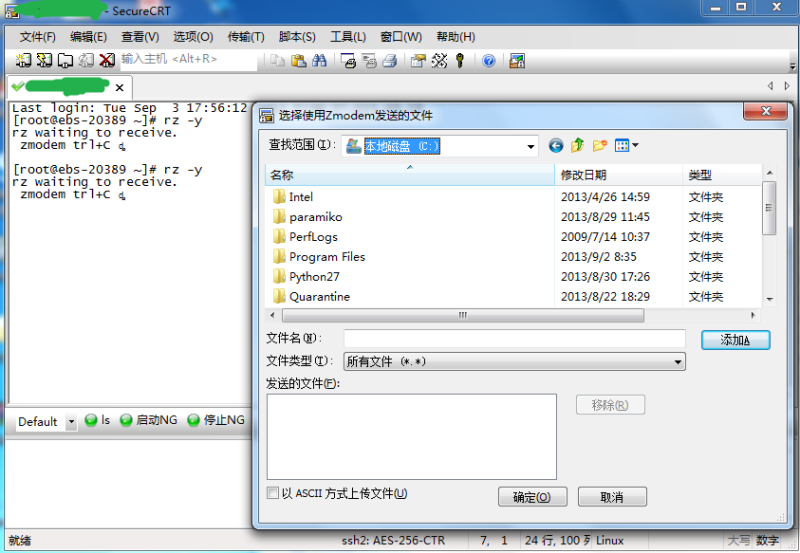This screenshot has height=553, width=800.
Task: Close the session tab with its X
Action: [119, 87]
